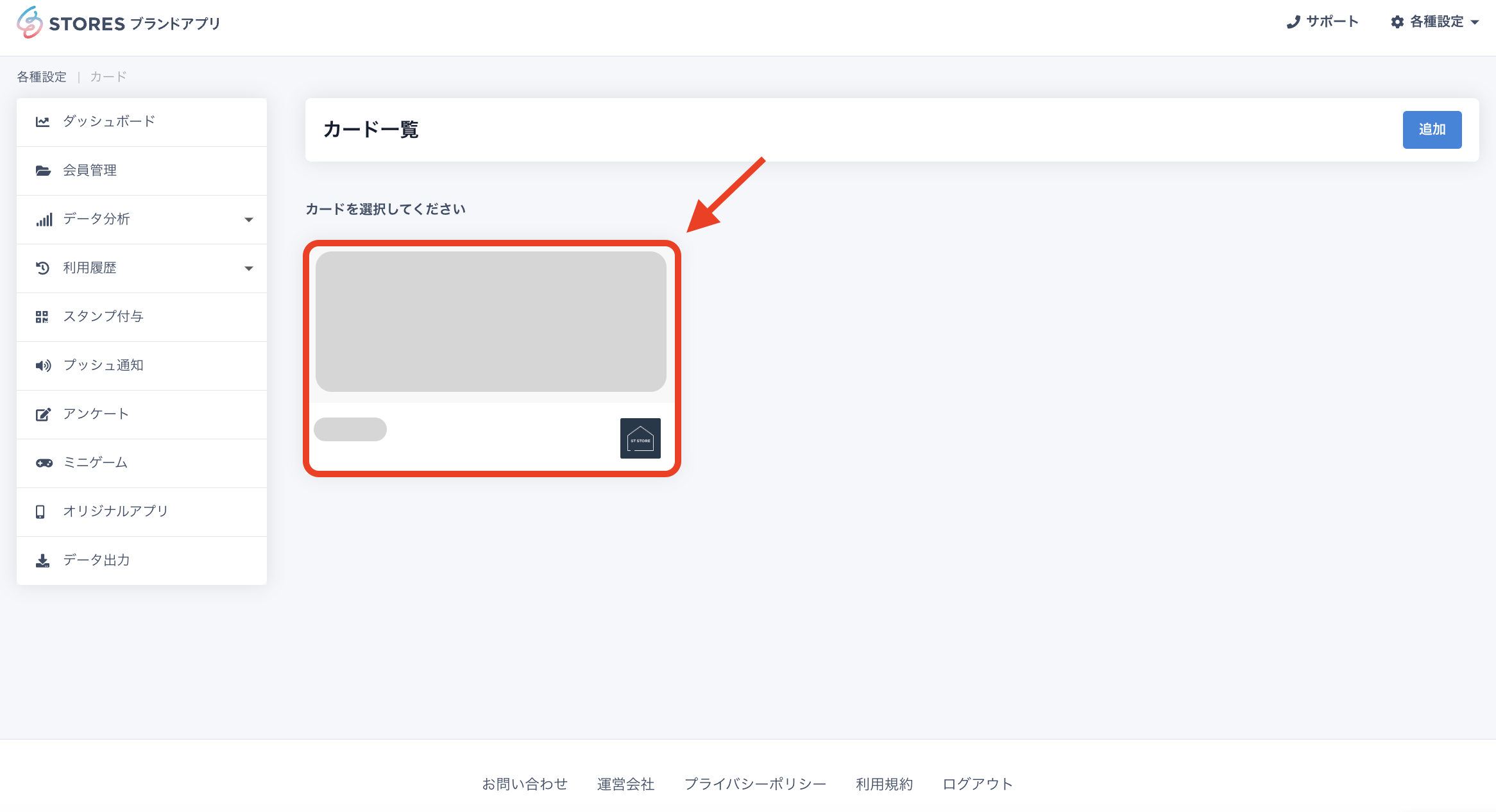Click the ログアウト footer link
This screenshot has height=812, width=1496.
pos(977,784)
